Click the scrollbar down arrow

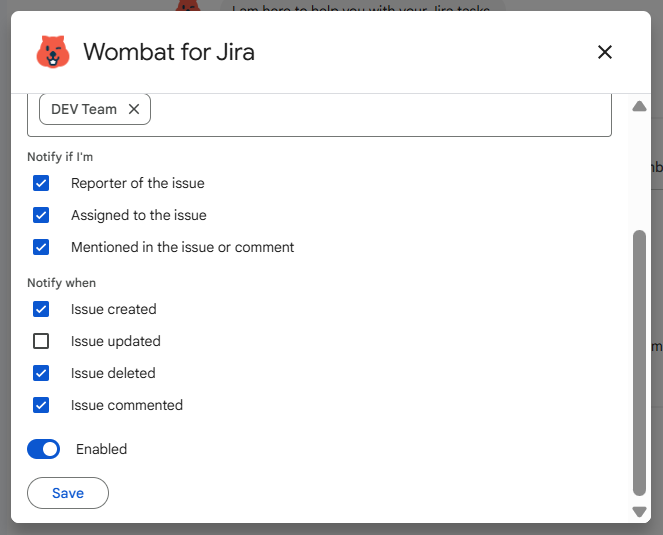point(640,511)
